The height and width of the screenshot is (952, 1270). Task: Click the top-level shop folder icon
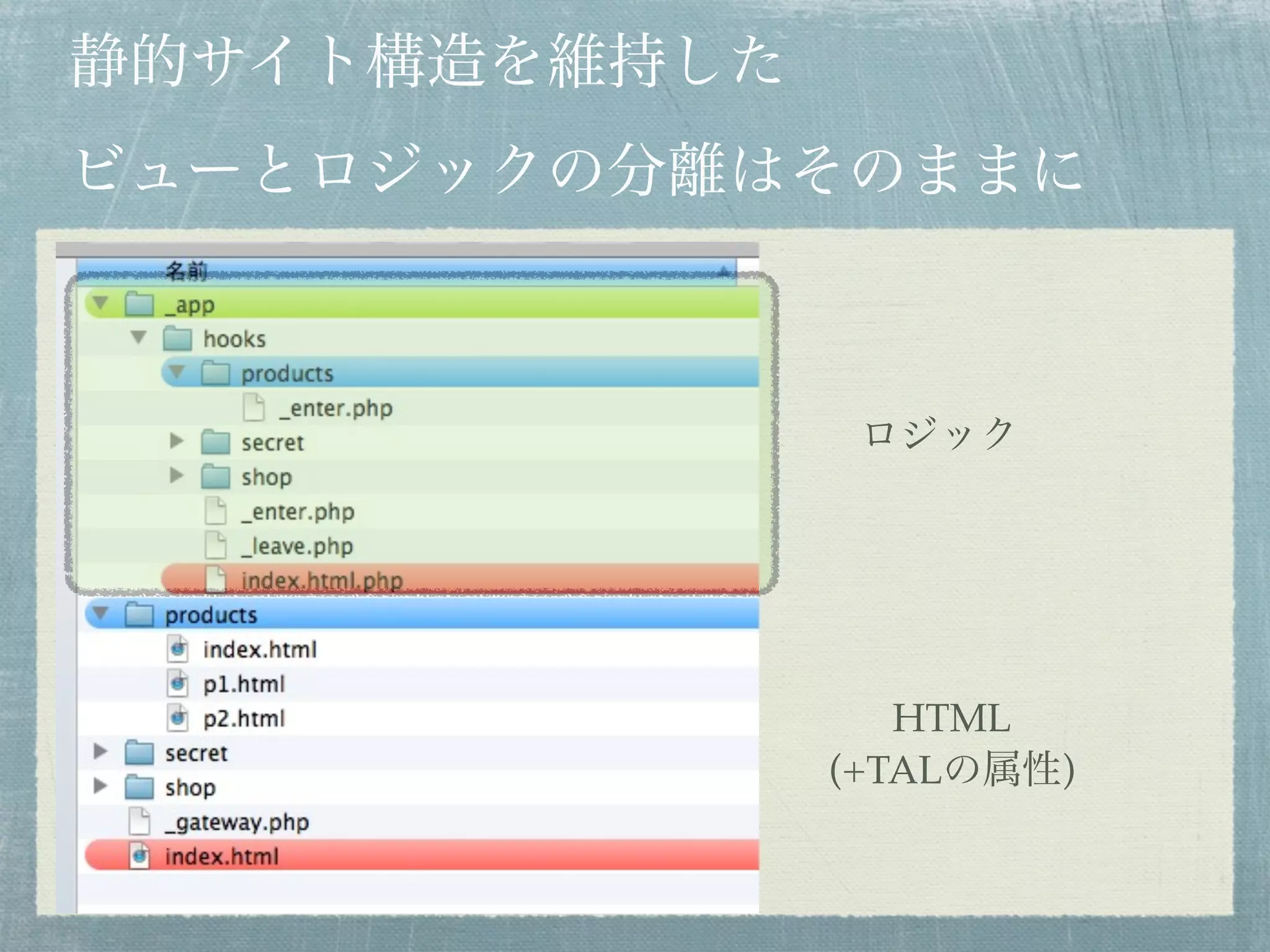pyautogui.click(x=140, y=788)
